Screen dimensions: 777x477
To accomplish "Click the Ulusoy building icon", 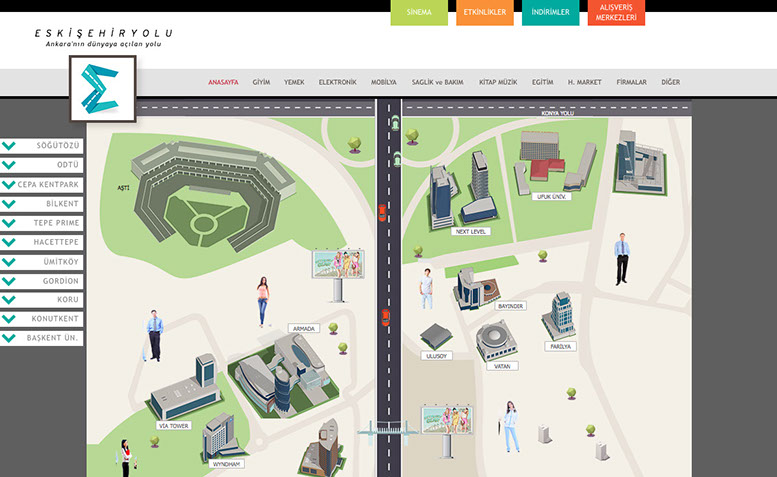I will (436, 336).
